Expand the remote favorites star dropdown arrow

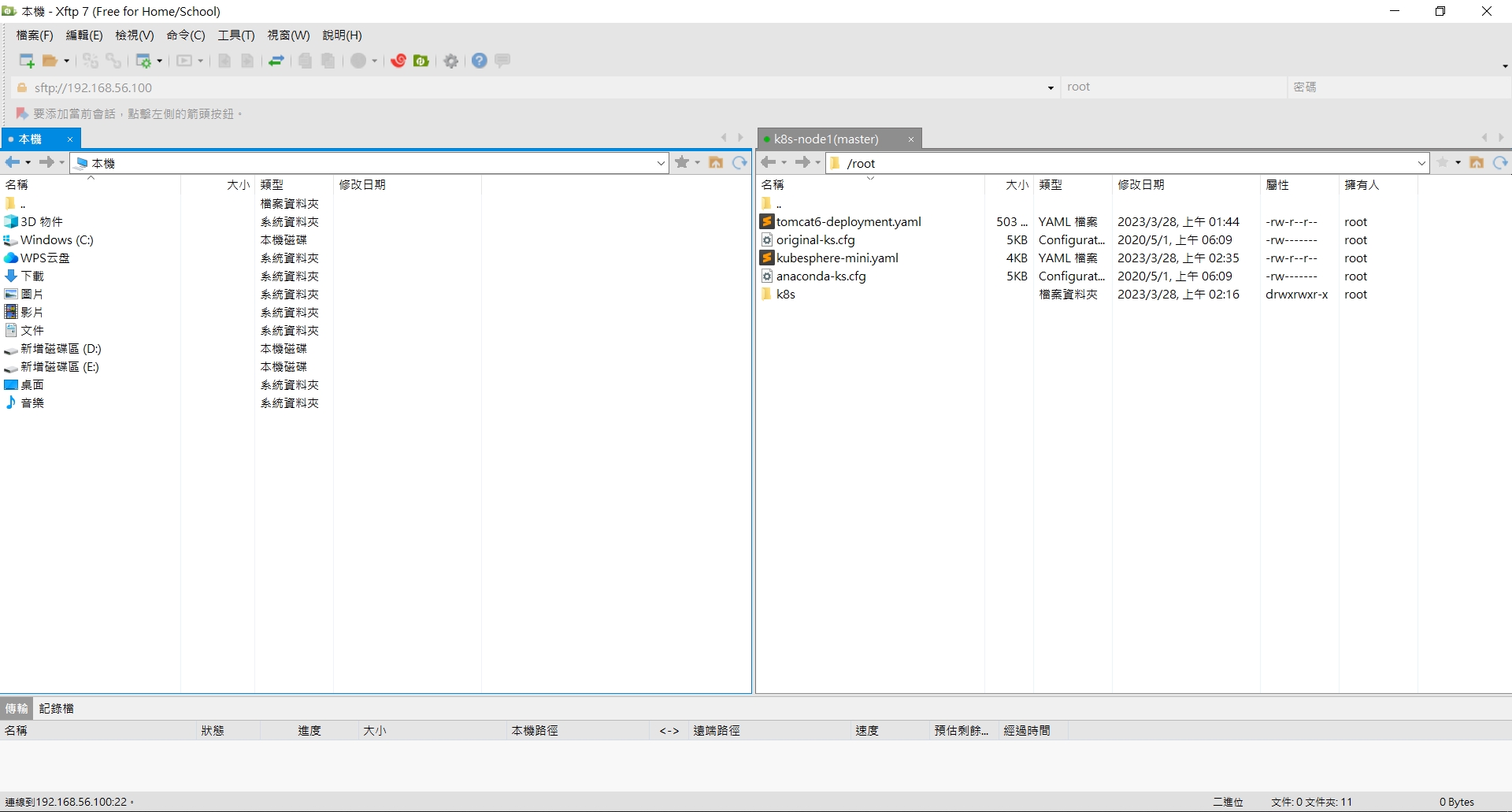point(1458,163)
